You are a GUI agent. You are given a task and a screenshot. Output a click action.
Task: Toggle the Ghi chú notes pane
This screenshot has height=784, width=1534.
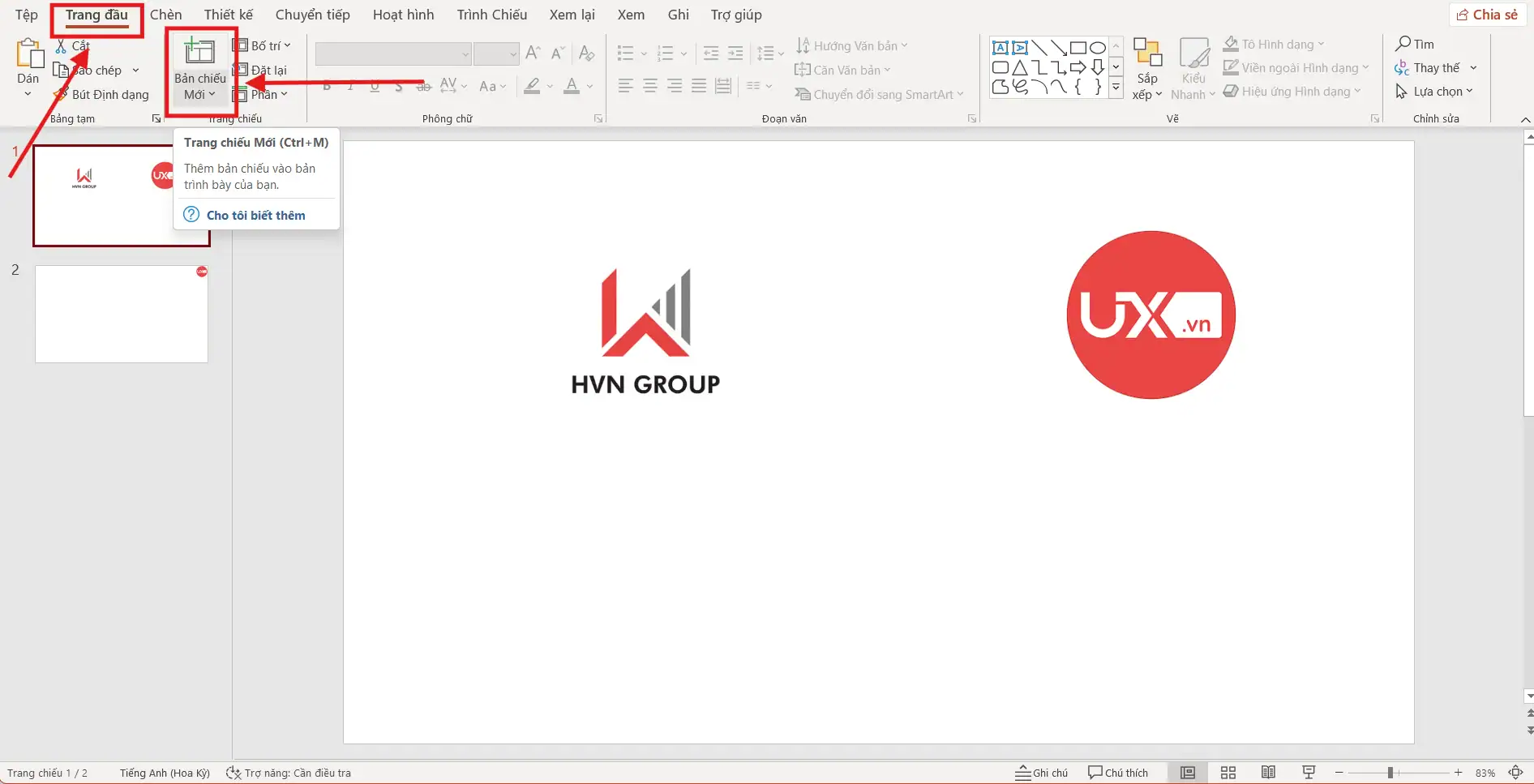point(1042,773)
